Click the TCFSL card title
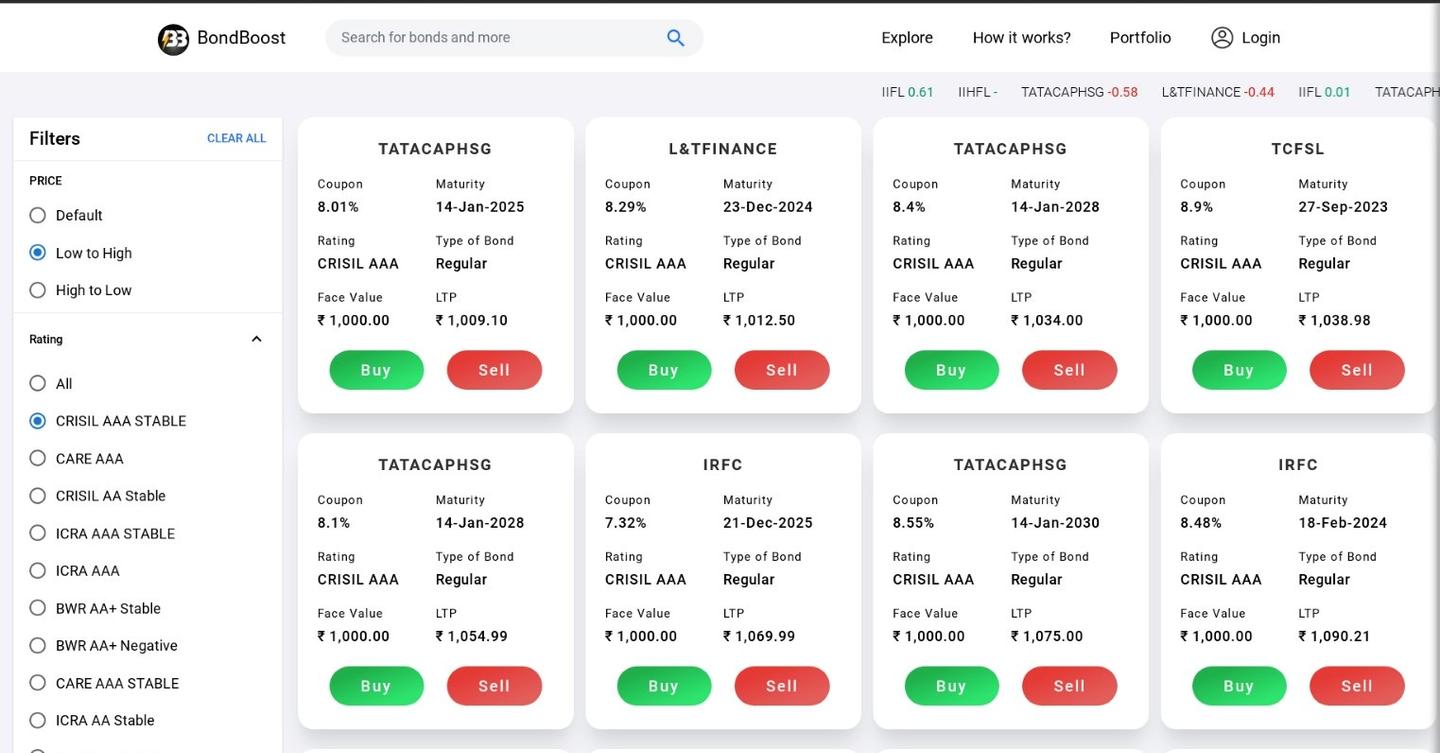This screenshot has width=1440, height=753. 1298,149
